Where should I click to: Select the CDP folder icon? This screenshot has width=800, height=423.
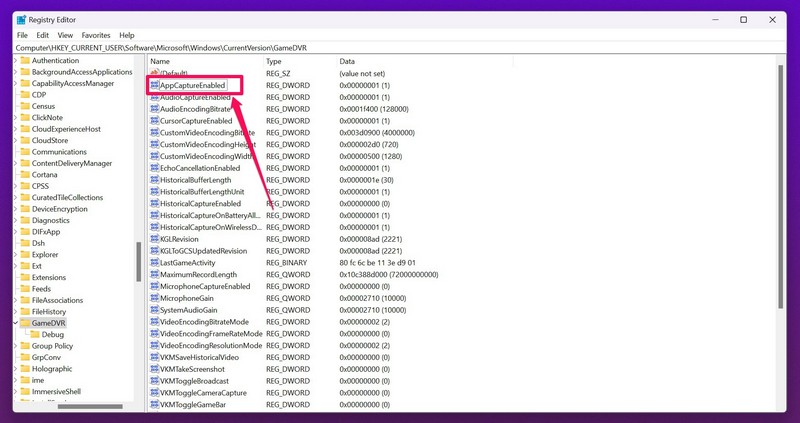(x=25, y=95)
